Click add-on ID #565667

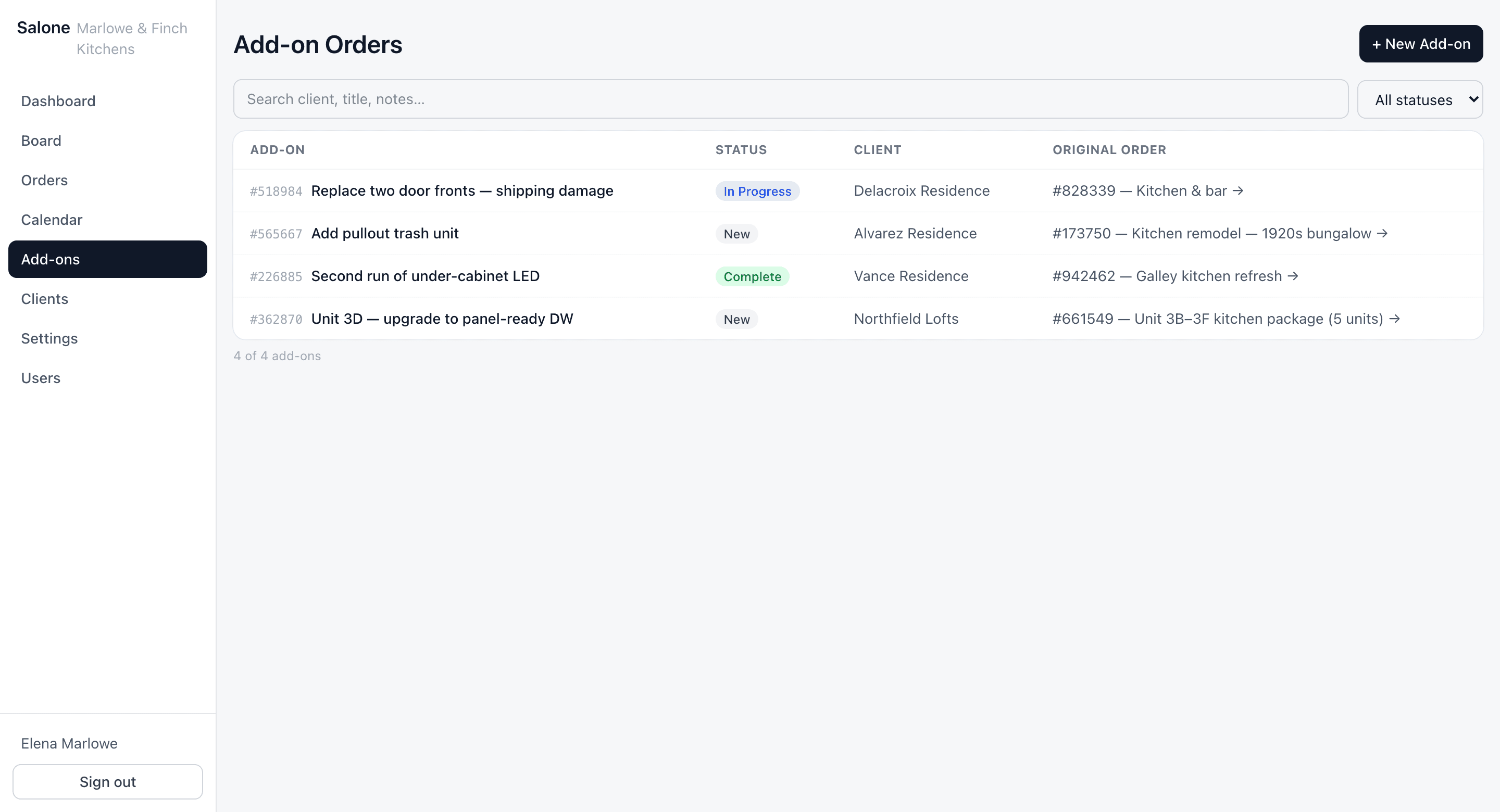click(276, 234)
